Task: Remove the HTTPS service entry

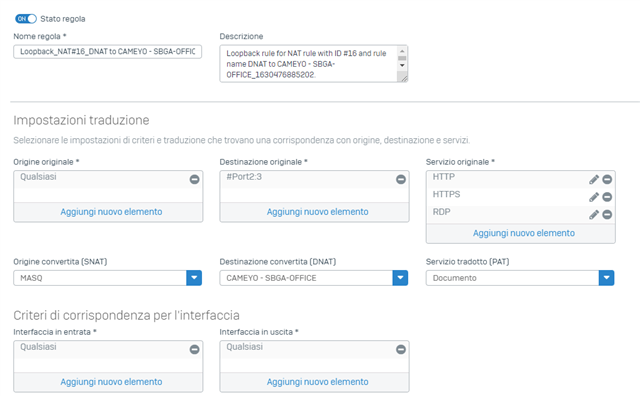Action: pyautogui.click(x=607, y=197)
